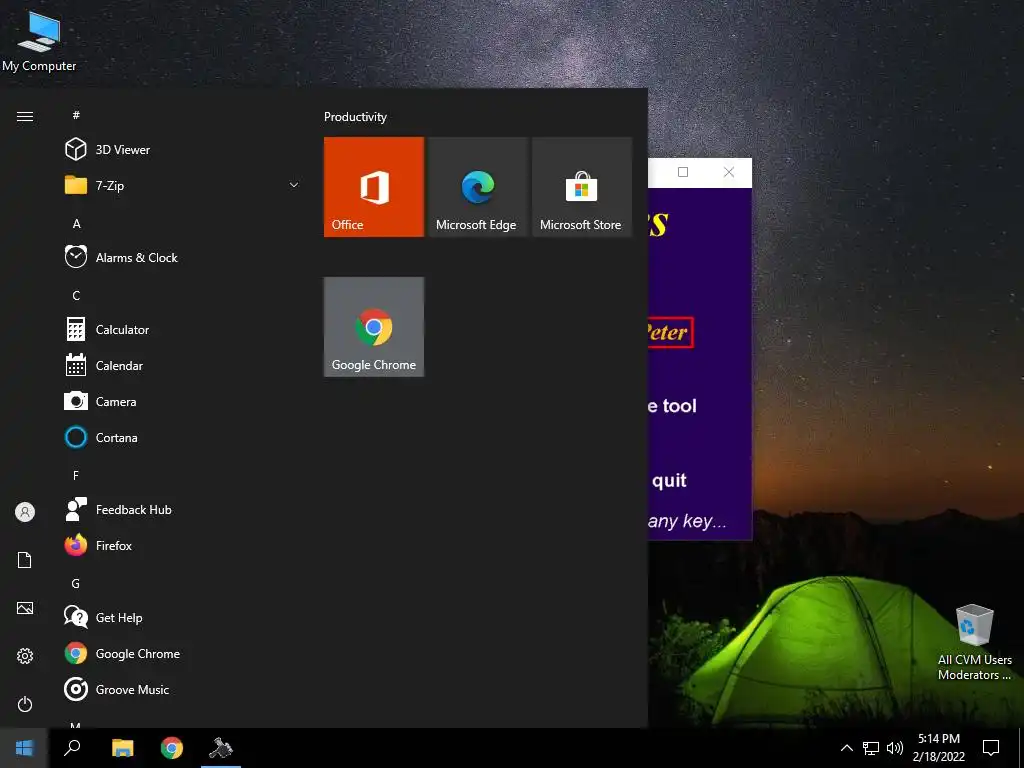Select the Recycle Bin desktop icon
The image size is (1024, 768).
(x=974, y=641)
